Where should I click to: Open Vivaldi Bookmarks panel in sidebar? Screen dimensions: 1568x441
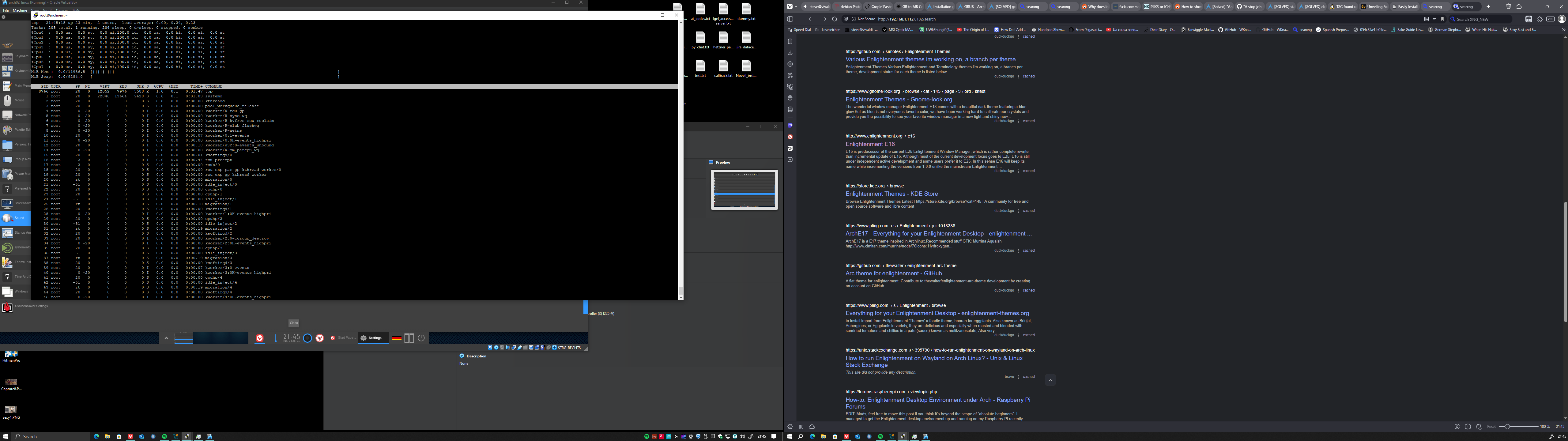(790, 41)
